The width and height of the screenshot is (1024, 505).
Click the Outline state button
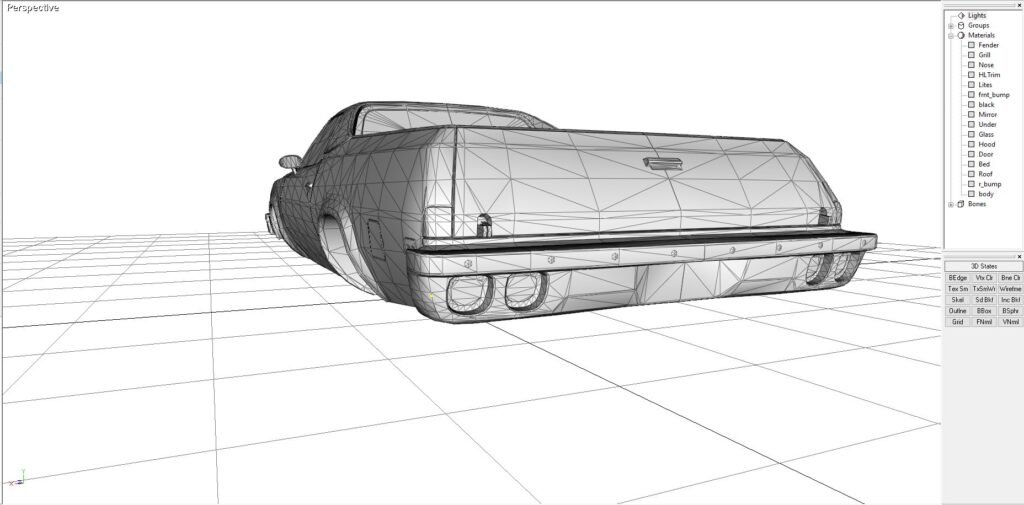[957, 311]
